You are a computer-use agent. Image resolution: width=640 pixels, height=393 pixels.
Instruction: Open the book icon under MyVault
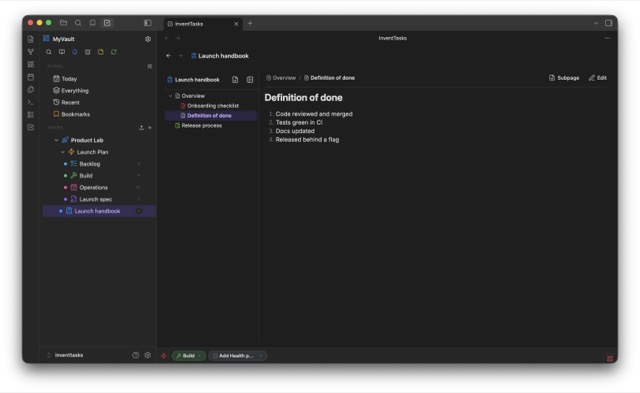62,52
